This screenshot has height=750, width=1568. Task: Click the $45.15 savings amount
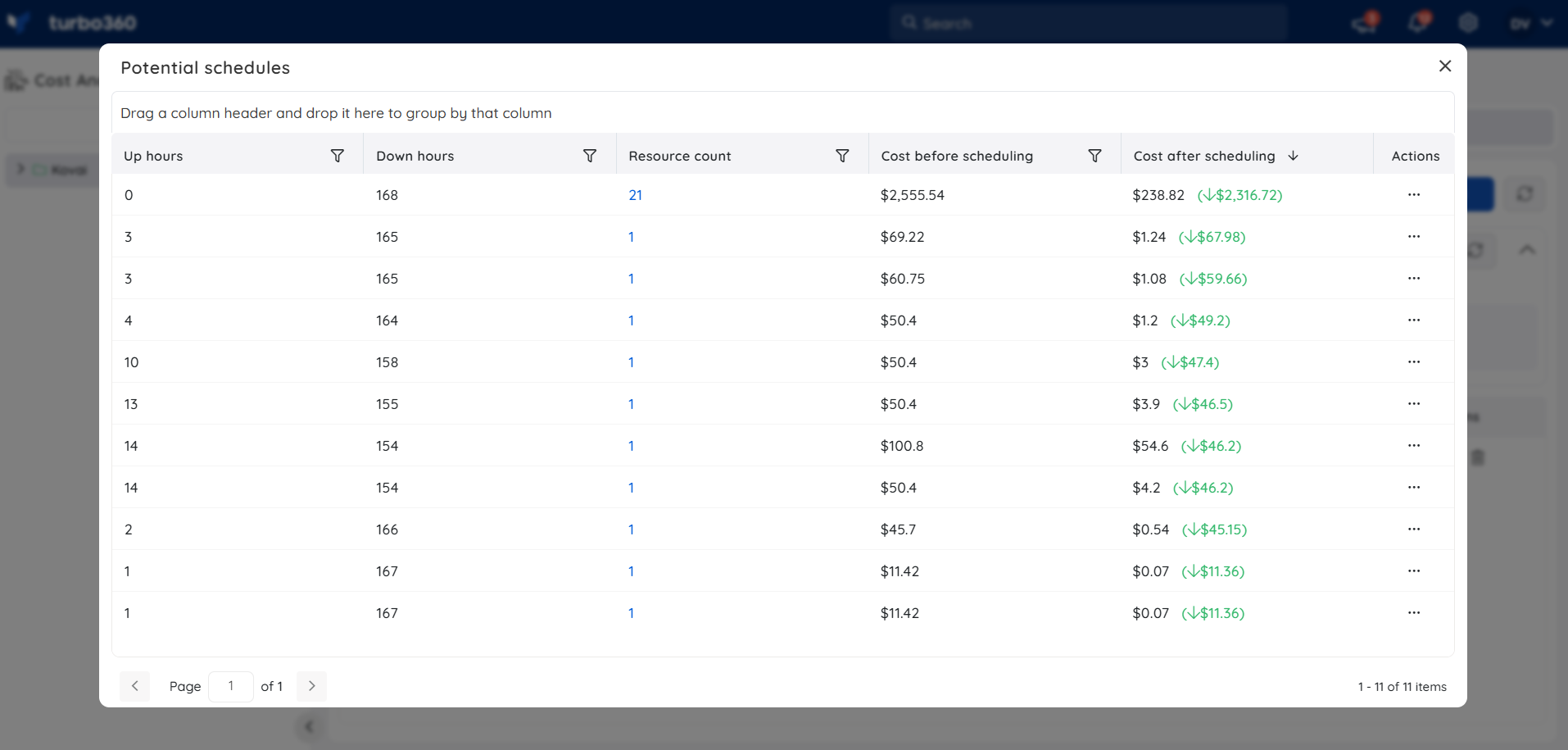coord(1214,530)
